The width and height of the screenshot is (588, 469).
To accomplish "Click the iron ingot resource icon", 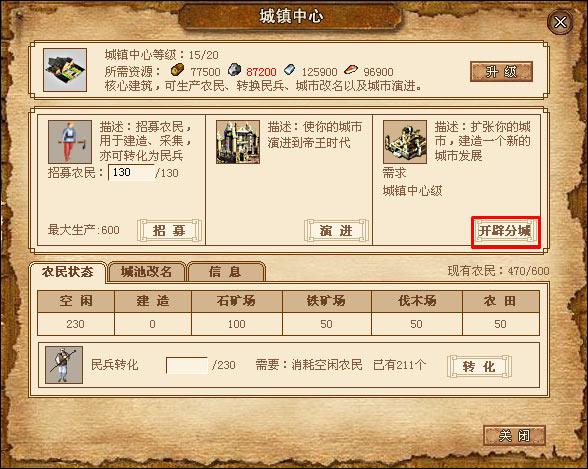I will 289,69.
